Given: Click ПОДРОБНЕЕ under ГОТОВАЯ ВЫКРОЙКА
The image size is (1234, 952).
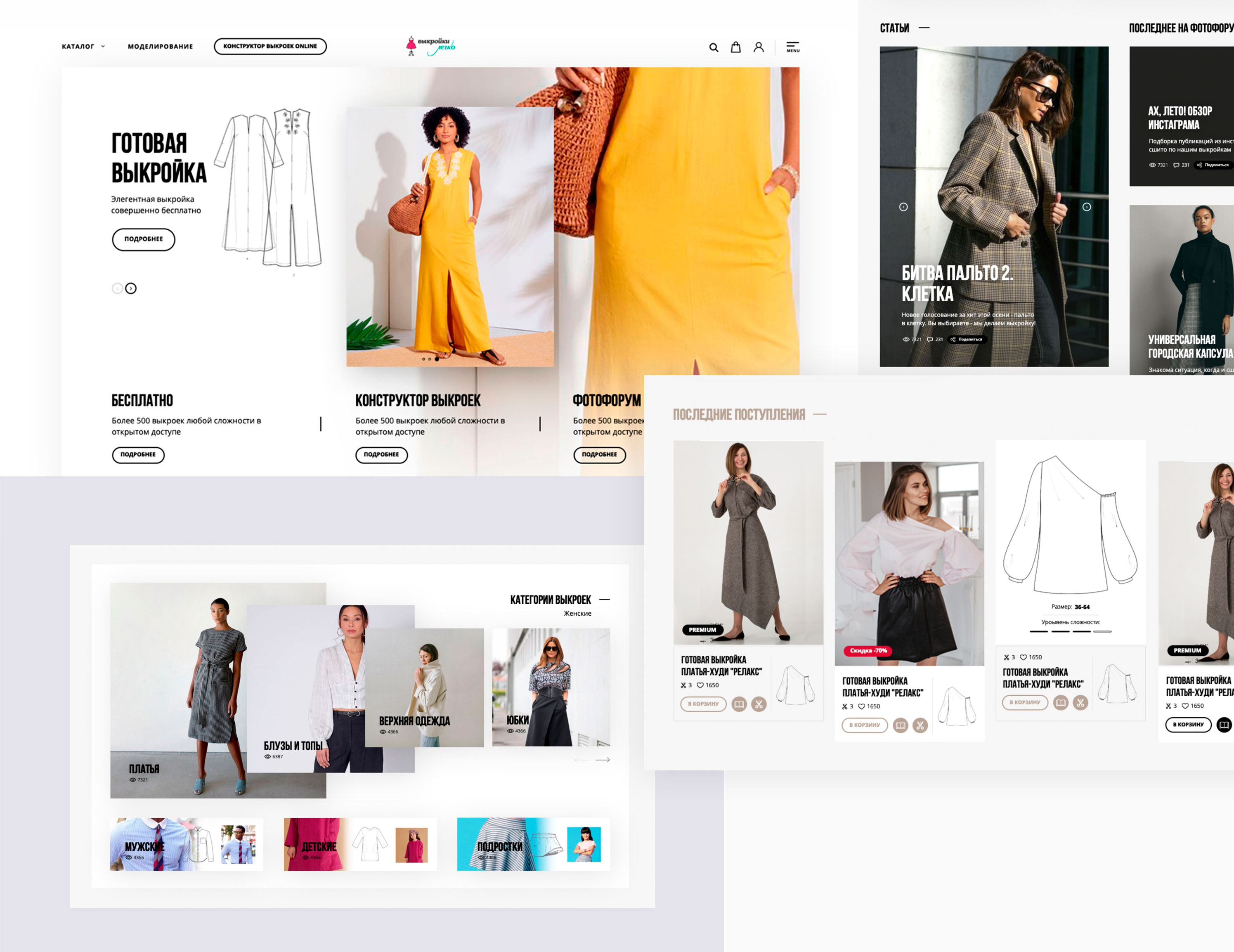Looking at the screenshot, I should click(144, 239).
